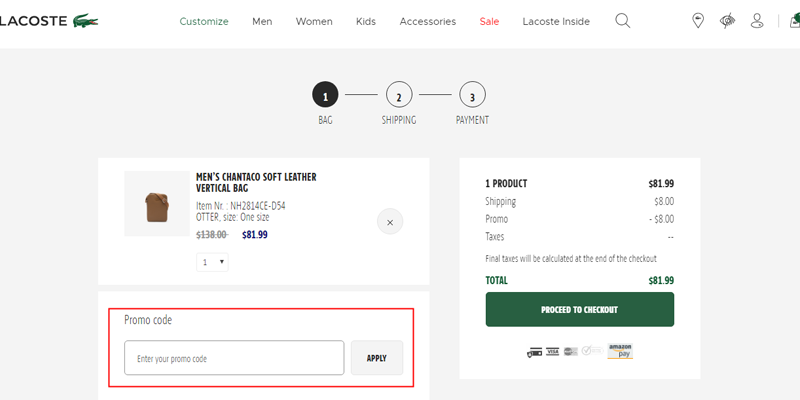This screenshot has width=800, height=400.
Task: Open the store locator pin icon
Action: coord(697,21)
